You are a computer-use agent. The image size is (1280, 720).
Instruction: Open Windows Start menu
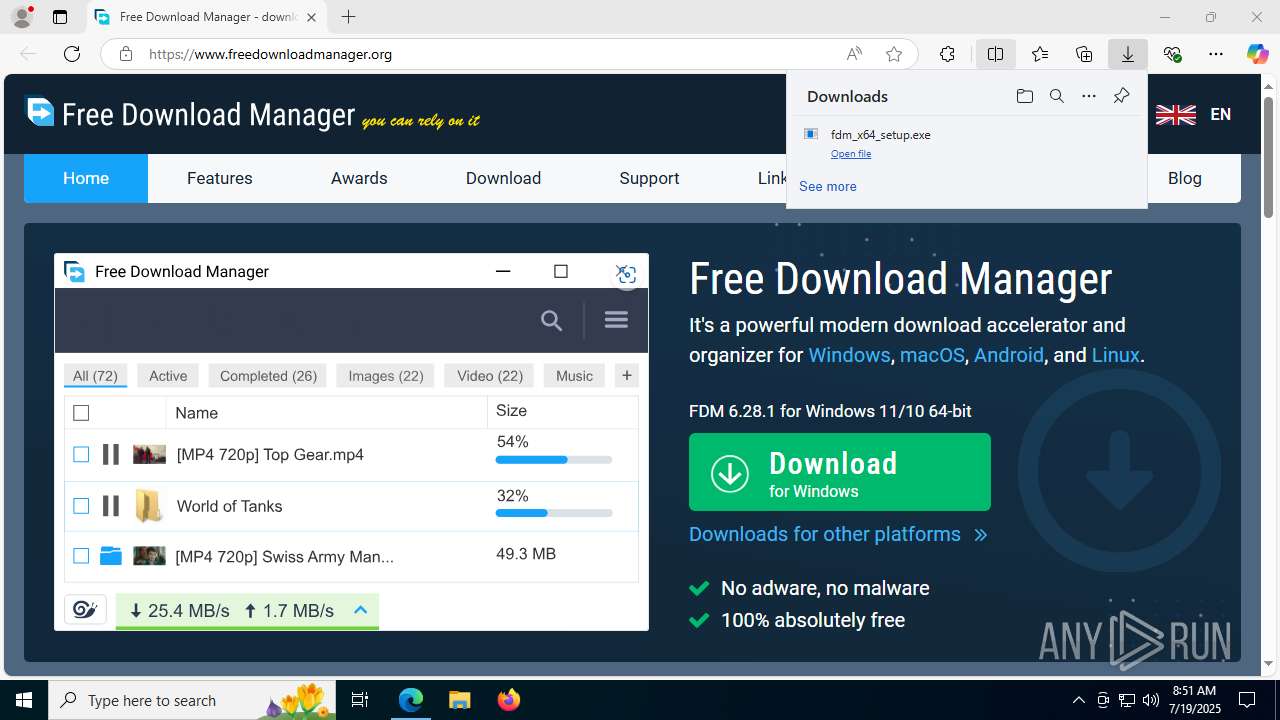click(24, 700)
